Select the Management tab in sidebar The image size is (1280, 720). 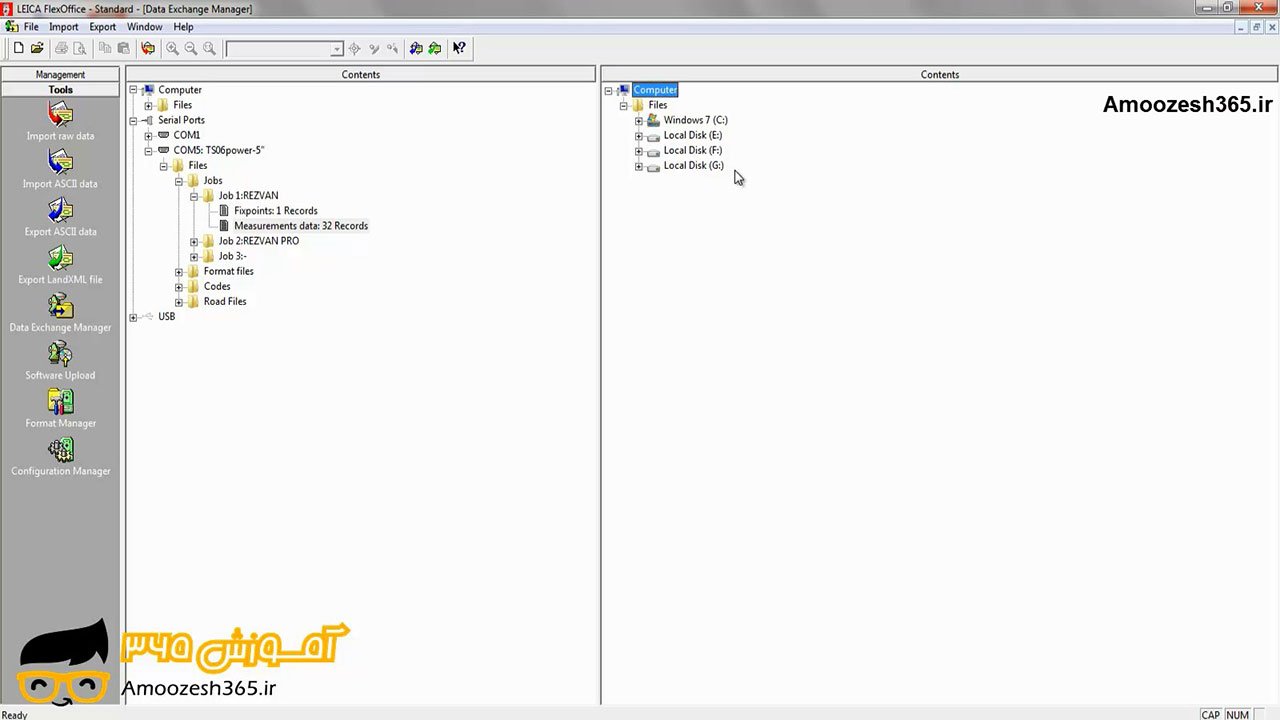(x=60, y=75)
